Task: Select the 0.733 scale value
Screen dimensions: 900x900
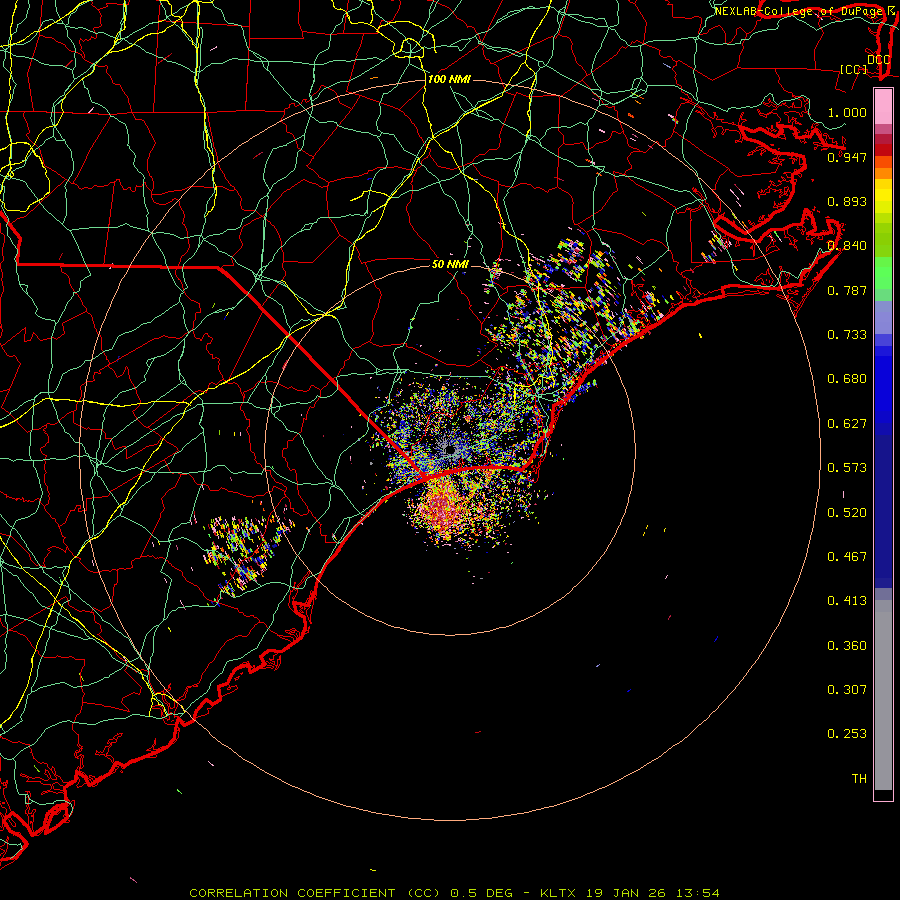Action: (x=847, y=335)
